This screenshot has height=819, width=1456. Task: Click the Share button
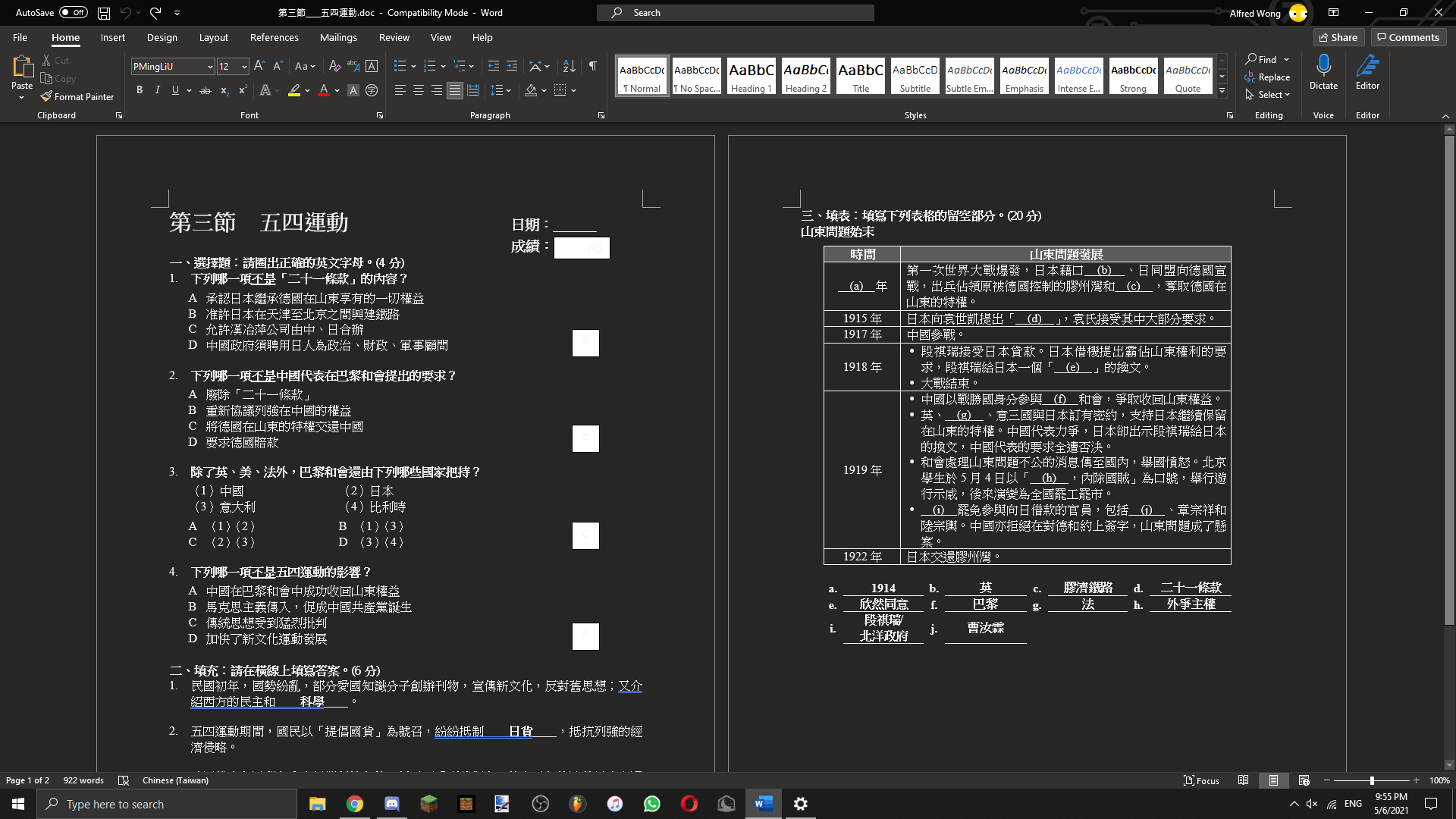(1338, 37)
